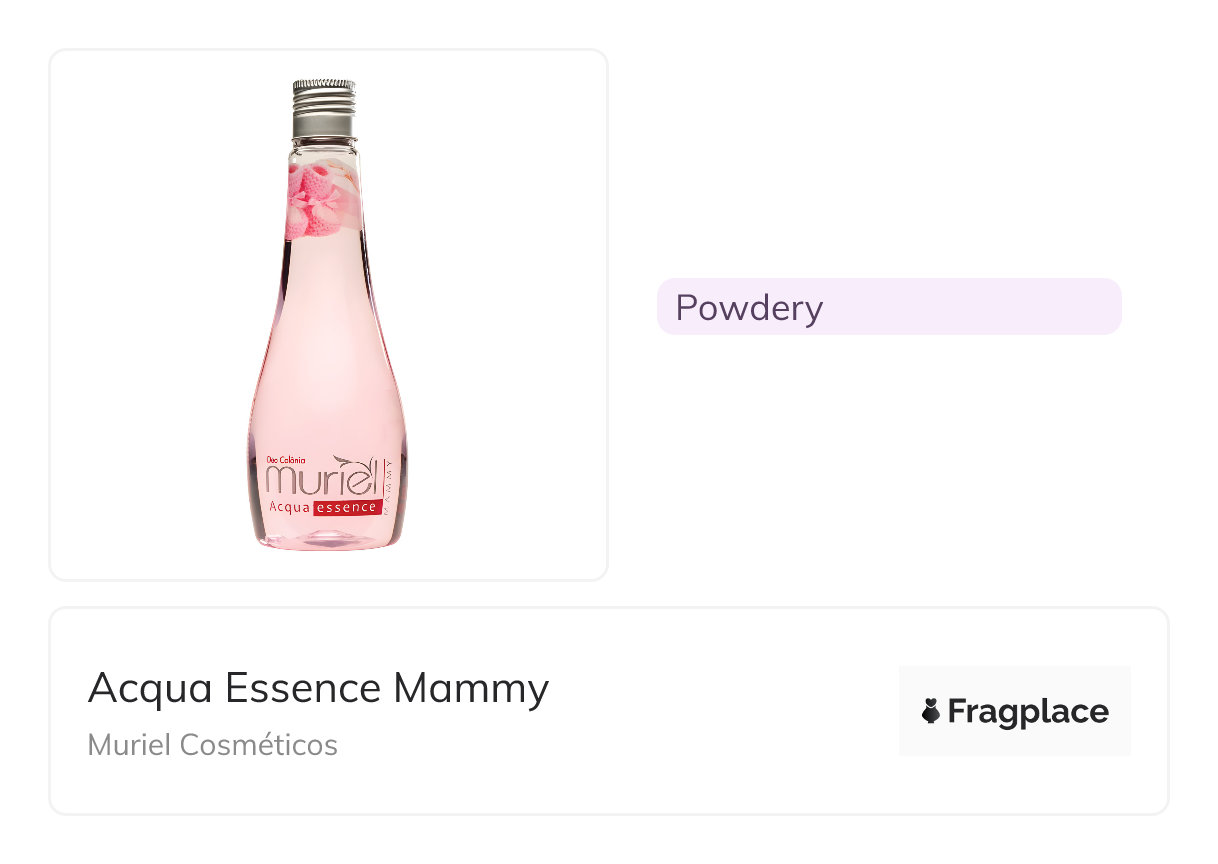Click the silver screw cap of the bottle

tap(324, 108)
